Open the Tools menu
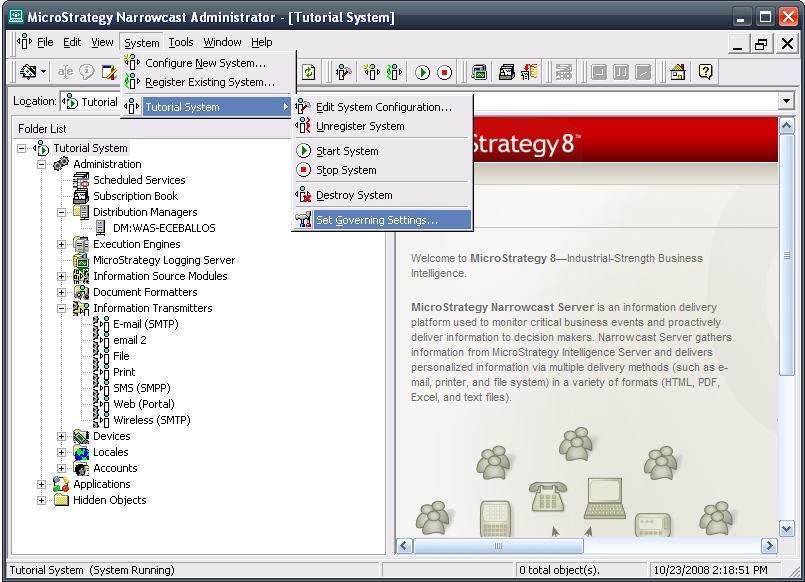The height and width of the screenshot is (582, 805). coord(181,42)
